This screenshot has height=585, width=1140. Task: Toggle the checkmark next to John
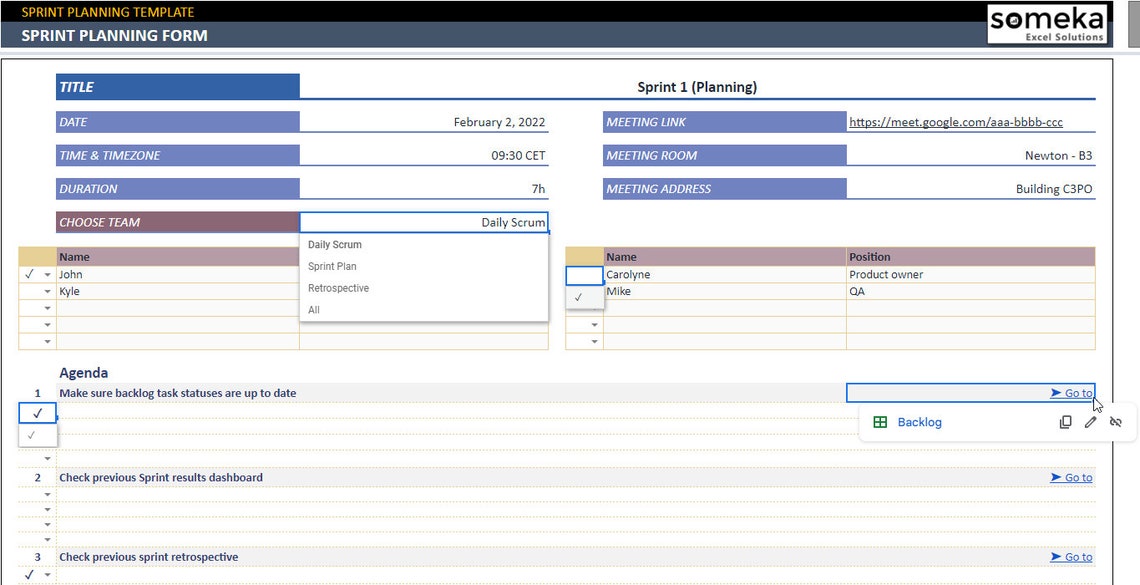[x=29, y=274]
